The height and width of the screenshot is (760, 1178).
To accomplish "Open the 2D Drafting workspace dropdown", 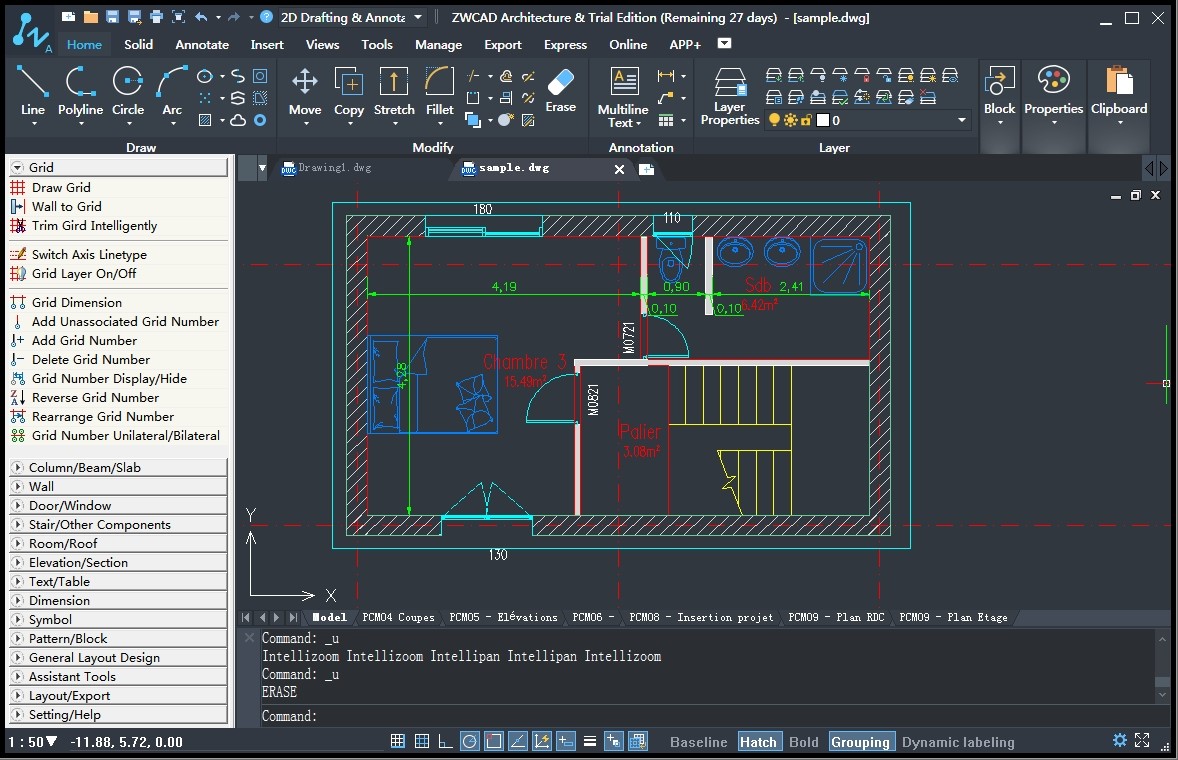I will click(418, 17).
